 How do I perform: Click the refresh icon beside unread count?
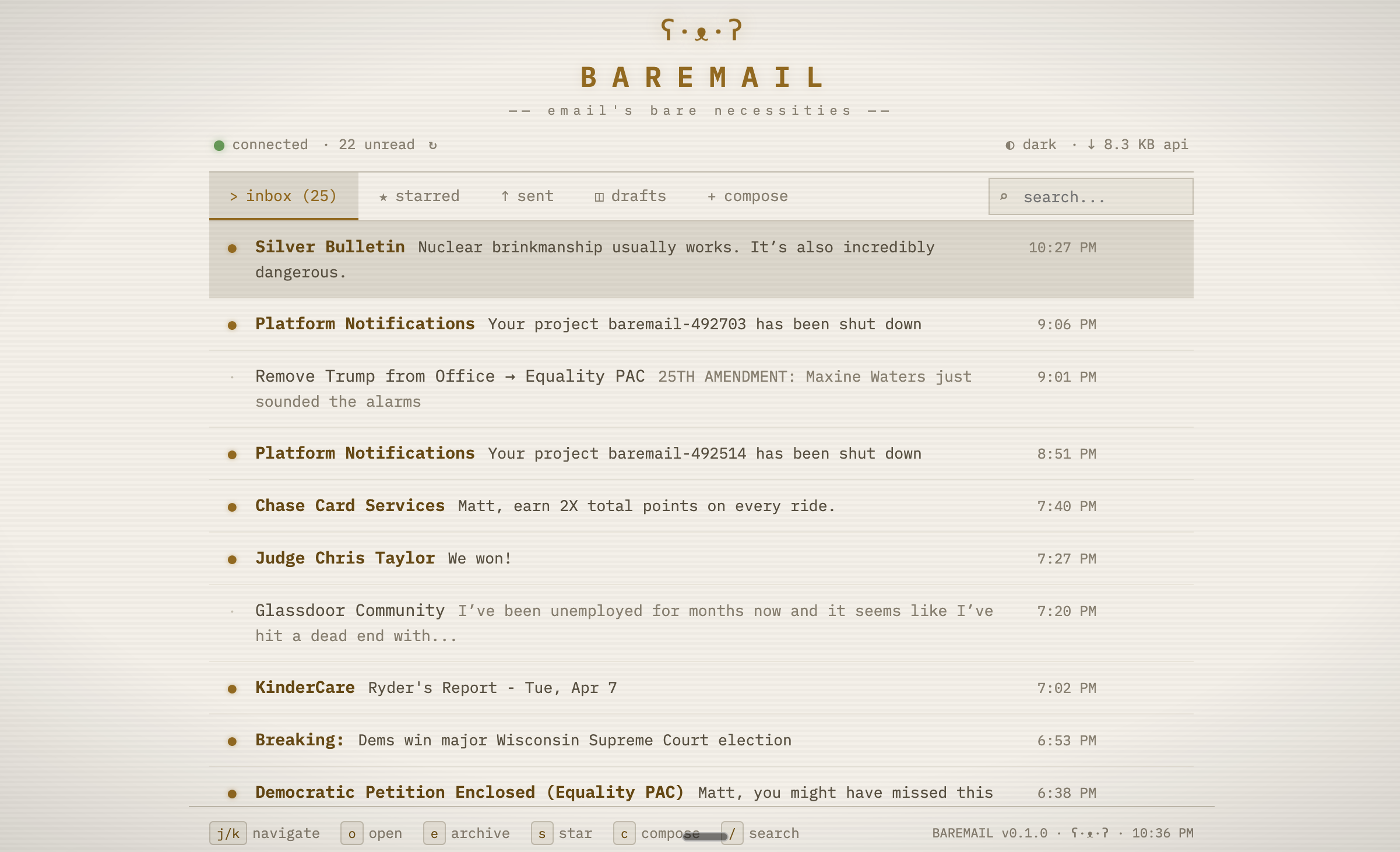[x=432, y=145]
